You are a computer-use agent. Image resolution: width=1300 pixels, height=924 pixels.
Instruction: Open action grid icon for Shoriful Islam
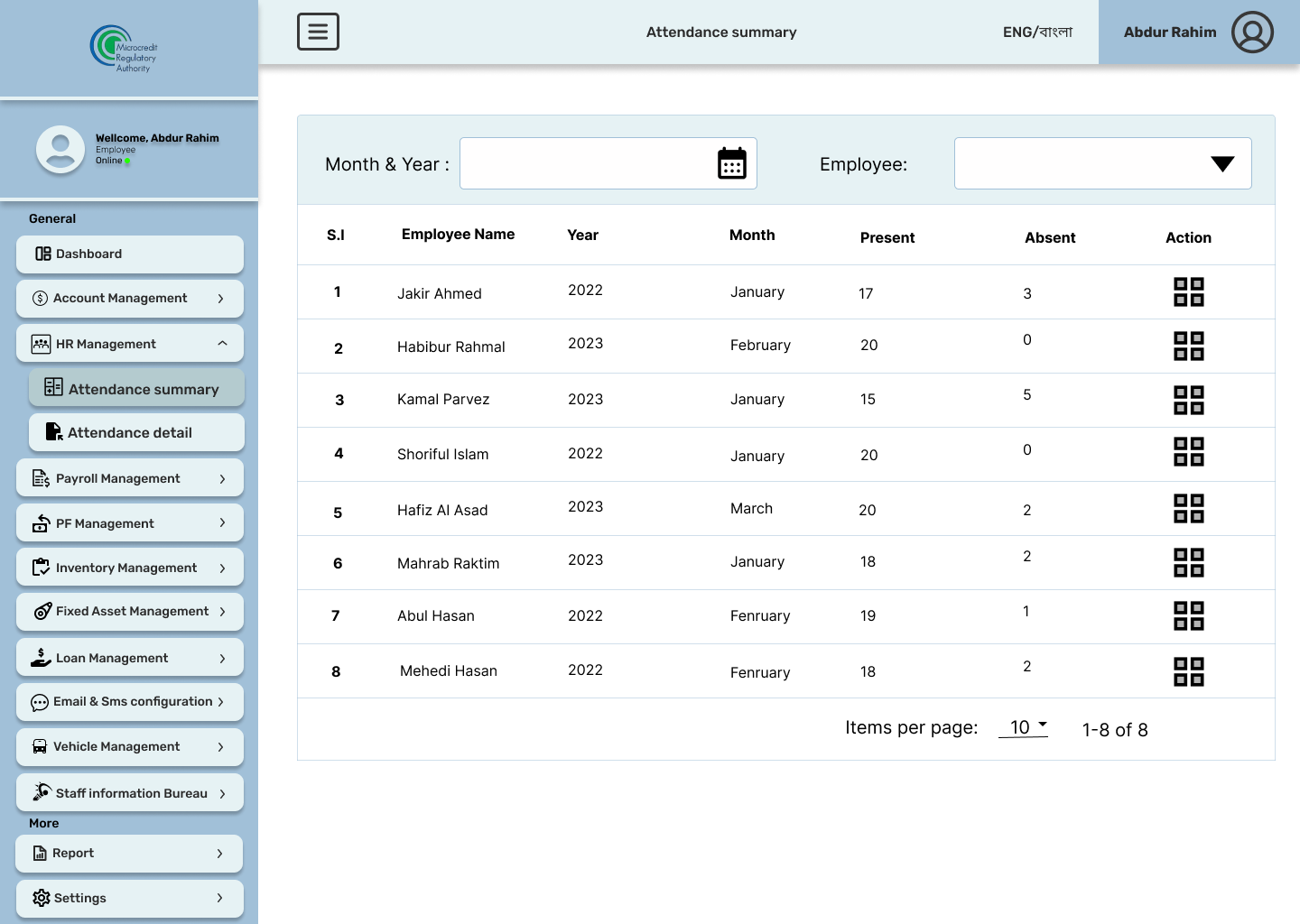point(1188,451)
